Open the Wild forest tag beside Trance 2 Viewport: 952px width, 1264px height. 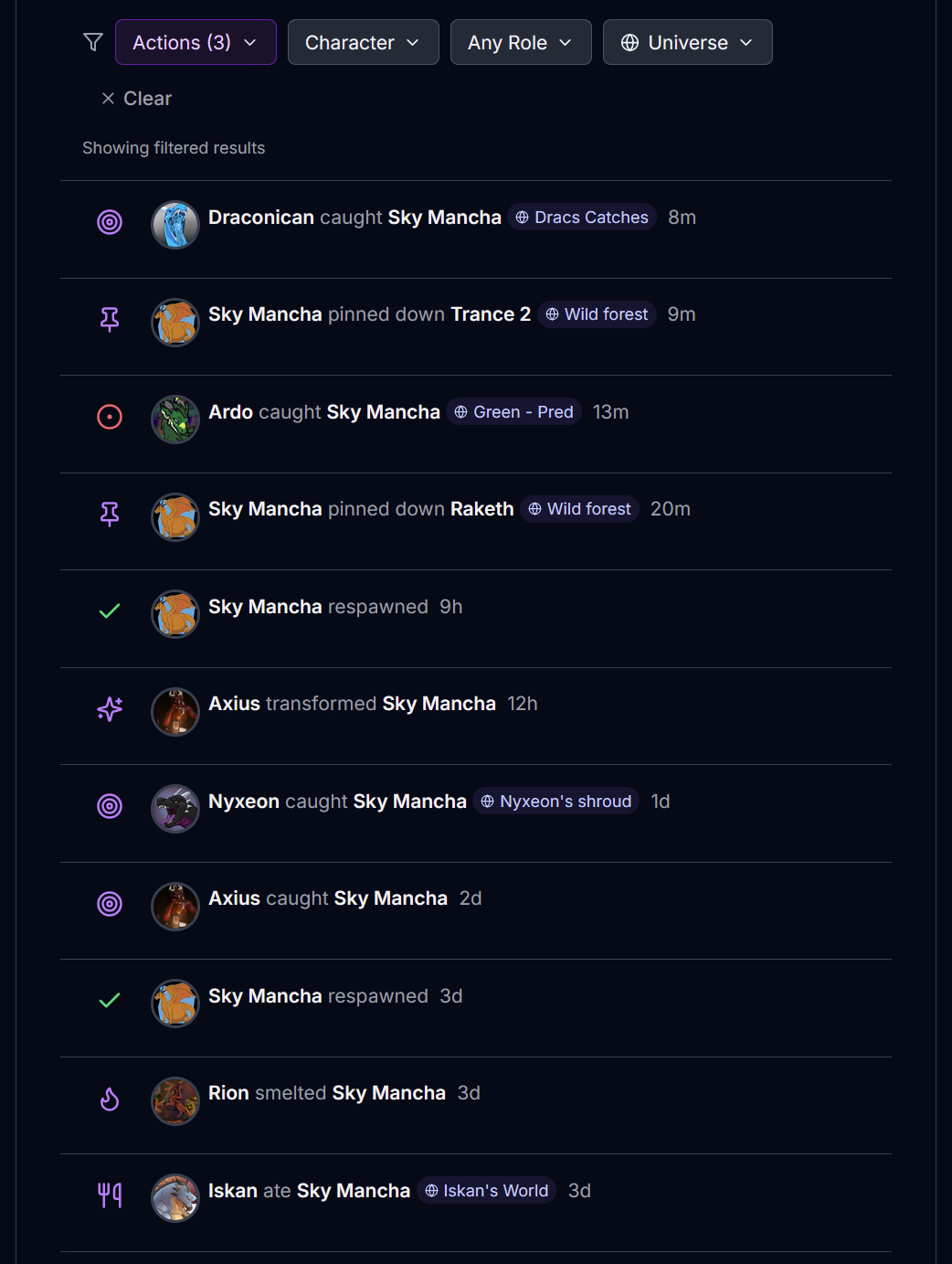597,314
